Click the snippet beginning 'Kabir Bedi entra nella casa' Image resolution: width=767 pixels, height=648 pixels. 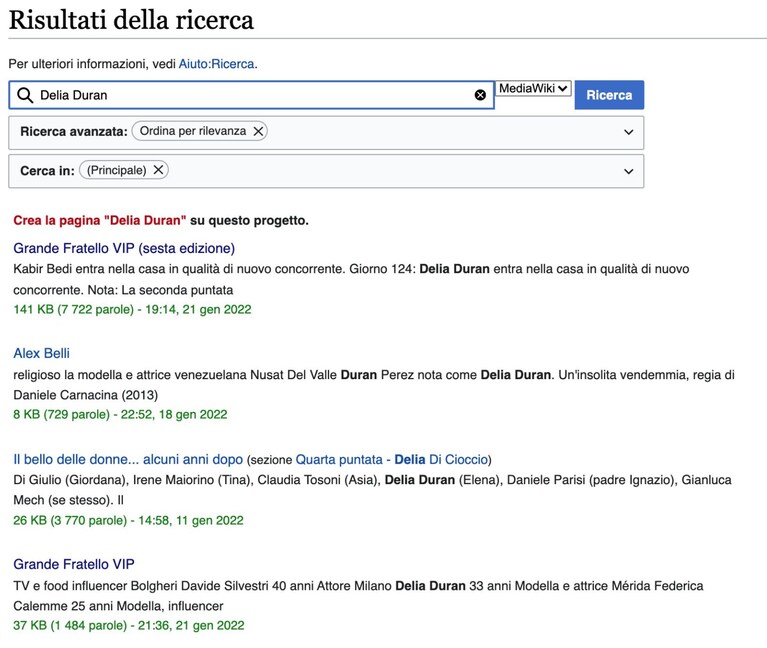351,279
